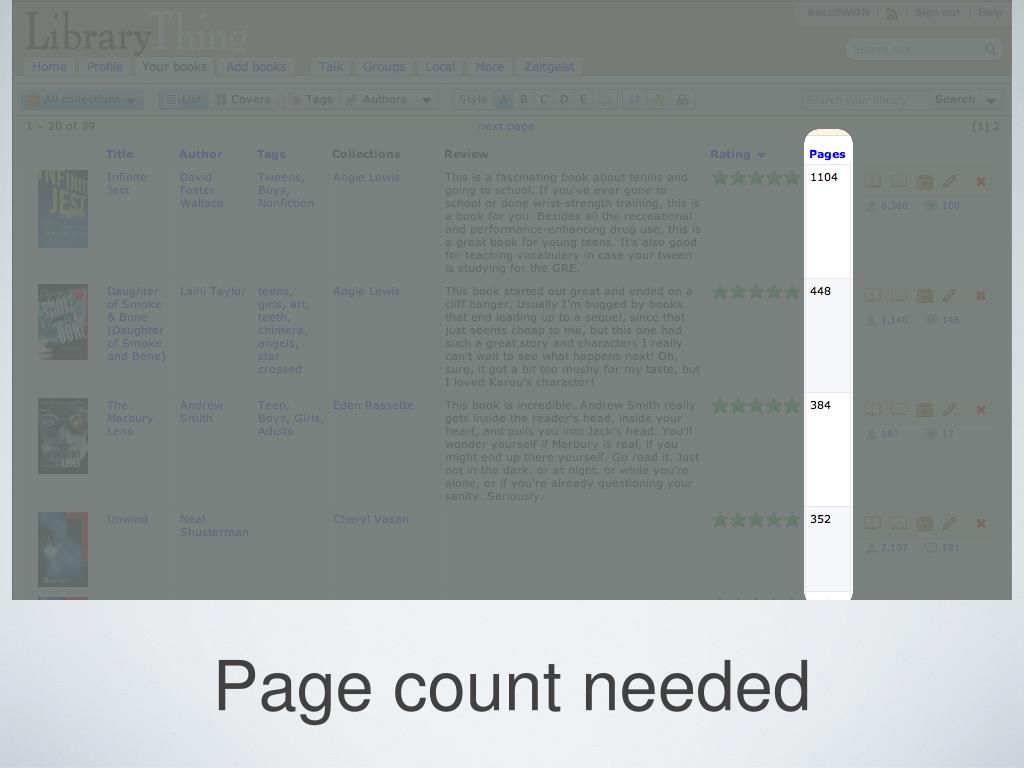Click reviews bubble icon showing 100
Viewport: 1024px width, 768px height.
point(931,206)
